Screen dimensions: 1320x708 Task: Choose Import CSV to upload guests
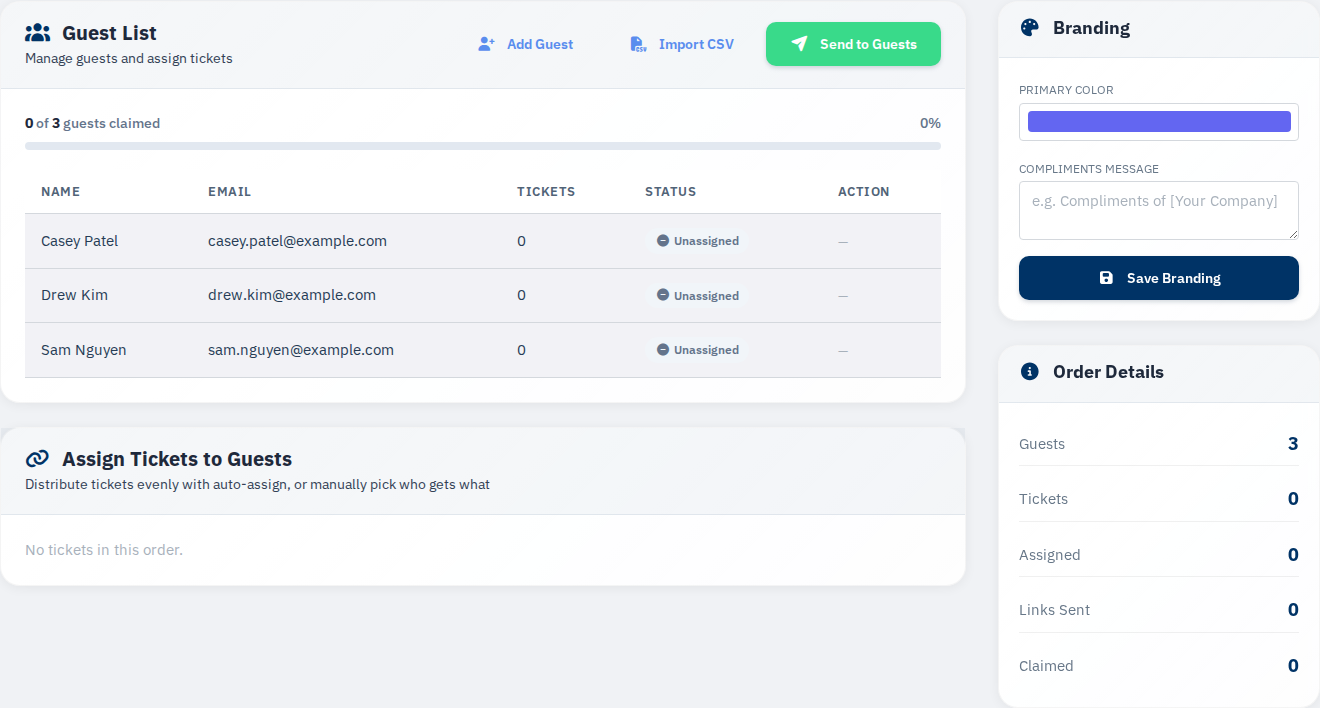pyautogui.click(x=682, y=44)
